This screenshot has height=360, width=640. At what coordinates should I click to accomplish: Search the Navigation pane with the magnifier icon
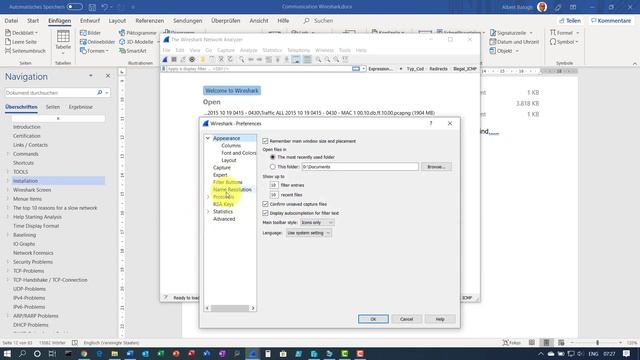(x=100, y=93)
